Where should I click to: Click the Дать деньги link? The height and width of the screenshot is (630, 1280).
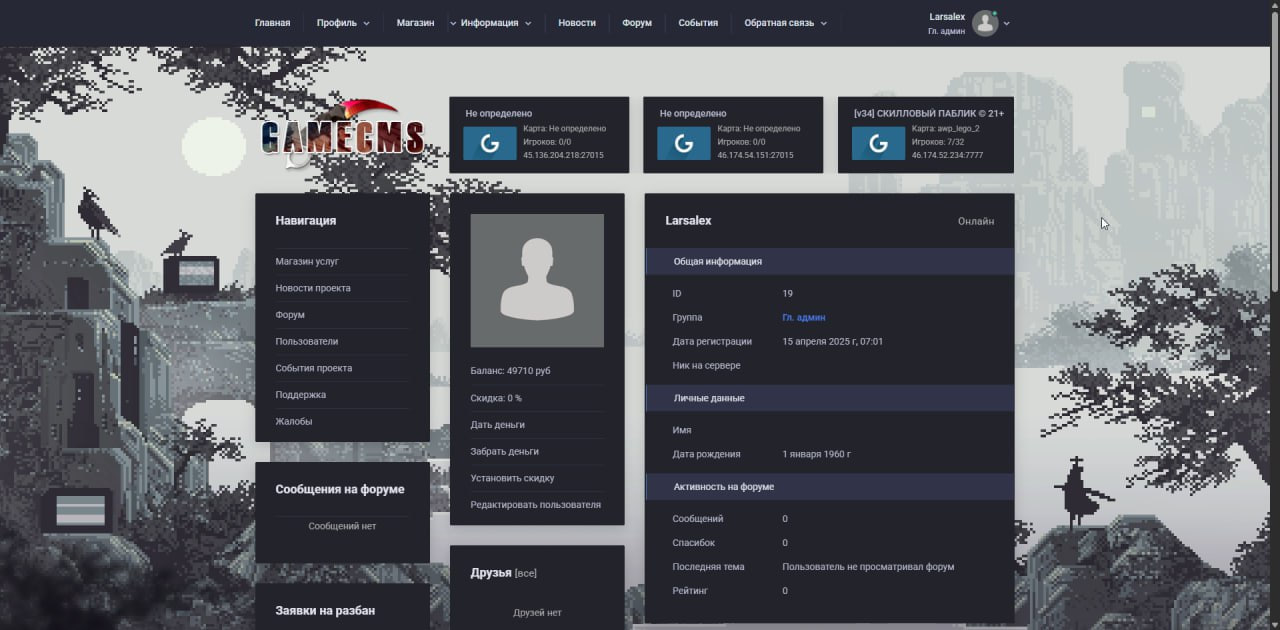[497, 425]
